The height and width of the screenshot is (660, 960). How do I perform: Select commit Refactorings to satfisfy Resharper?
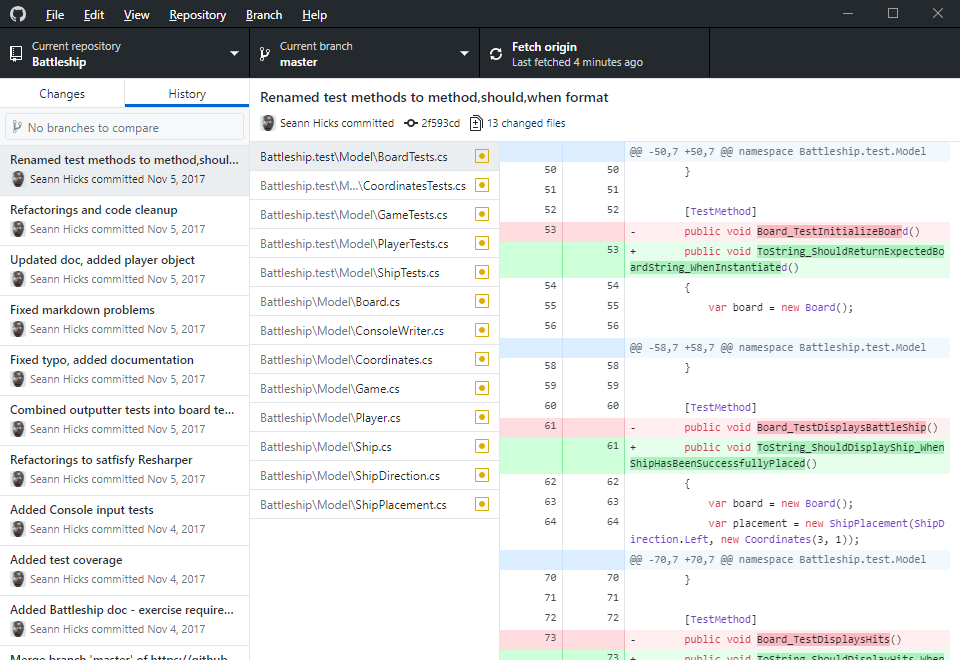point(124,470)
